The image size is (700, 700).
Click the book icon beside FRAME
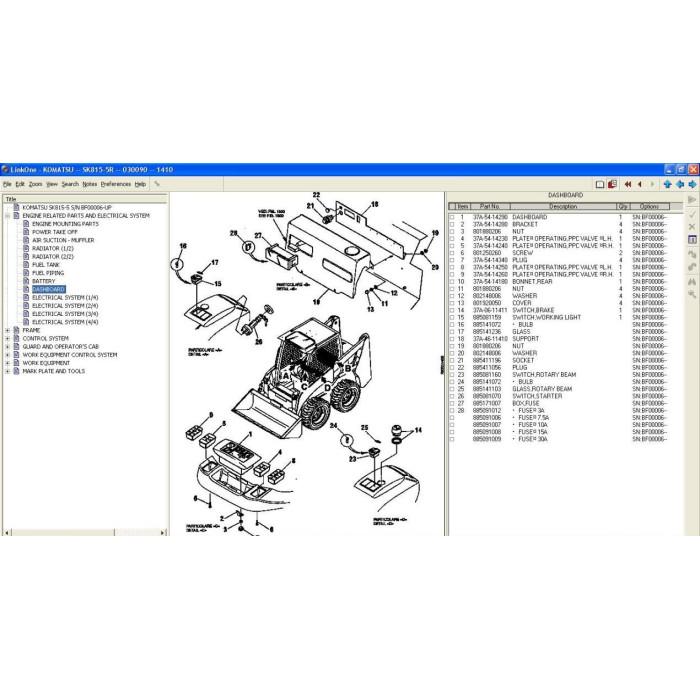pos(17,330)
